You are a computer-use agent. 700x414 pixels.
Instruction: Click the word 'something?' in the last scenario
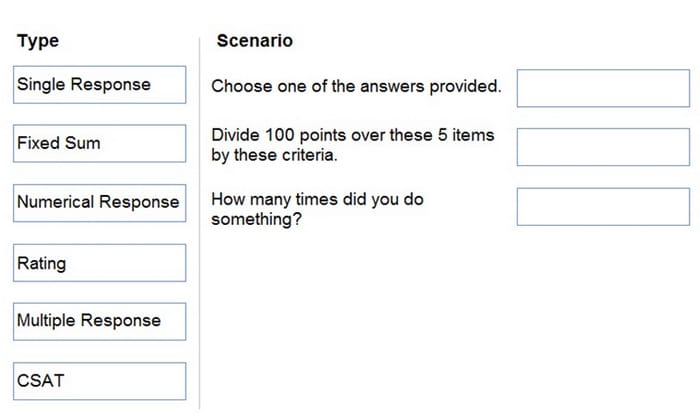(257, 219)
